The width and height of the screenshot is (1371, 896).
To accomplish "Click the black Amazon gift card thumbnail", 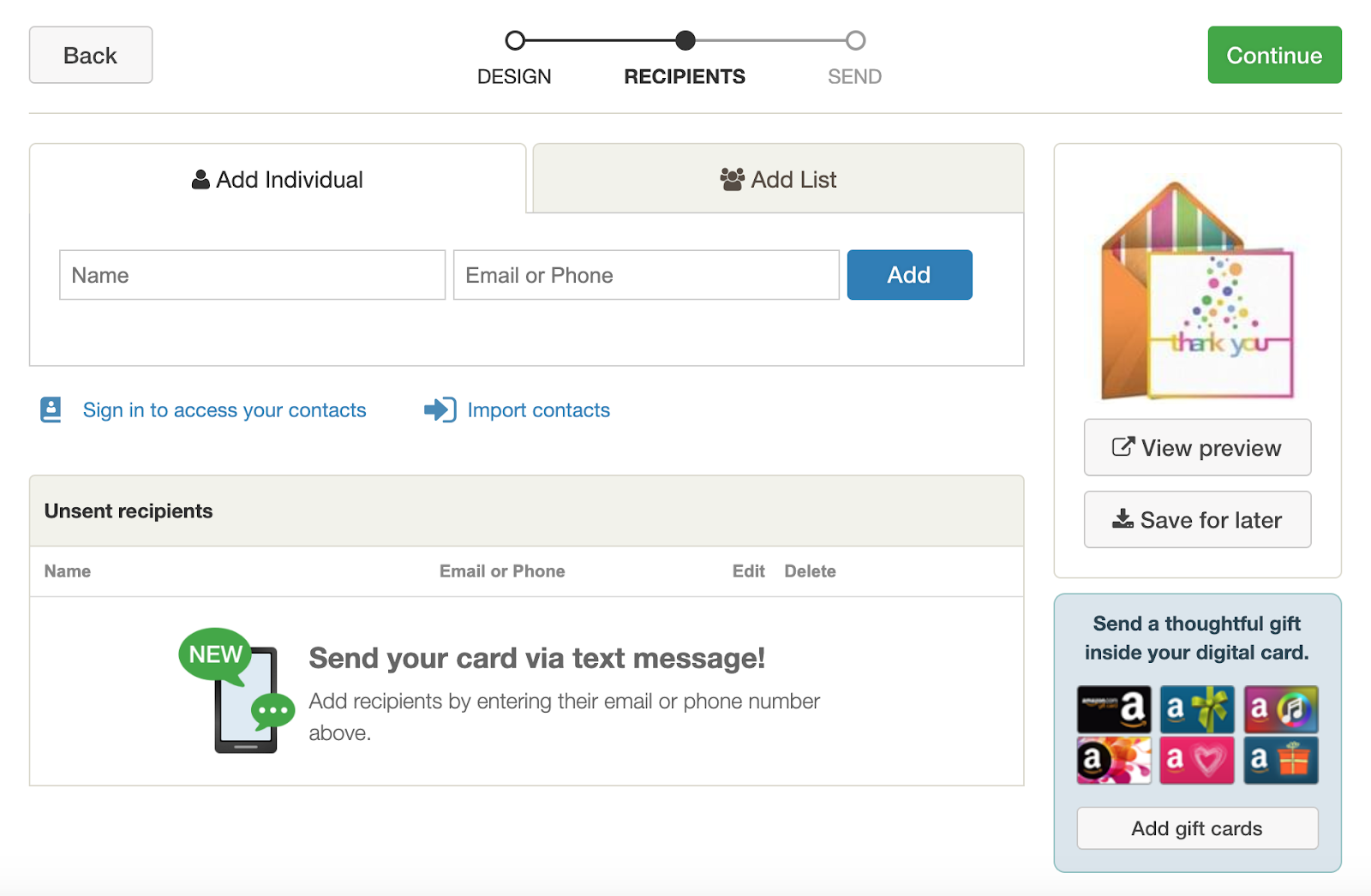I will click(1113, 709).
